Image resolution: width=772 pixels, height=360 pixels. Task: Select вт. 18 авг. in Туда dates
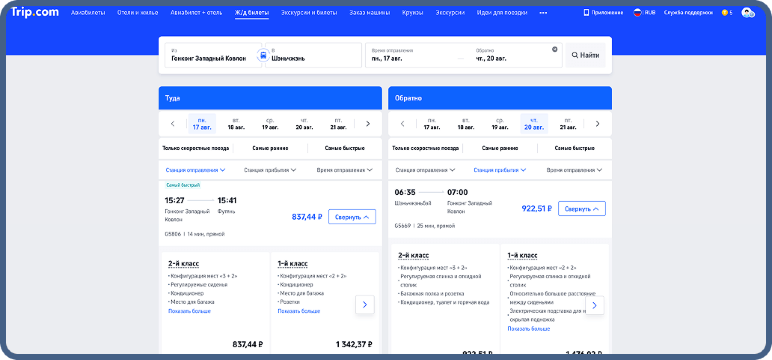click(236, 124)
